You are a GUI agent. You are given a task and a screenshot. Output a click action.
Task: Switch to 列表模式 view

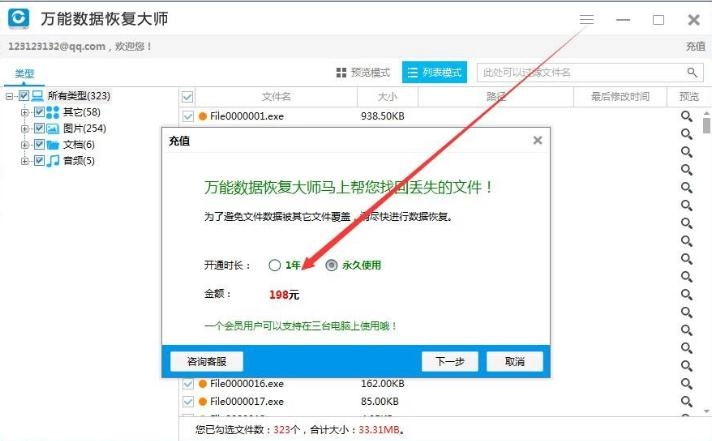[435, 73]
